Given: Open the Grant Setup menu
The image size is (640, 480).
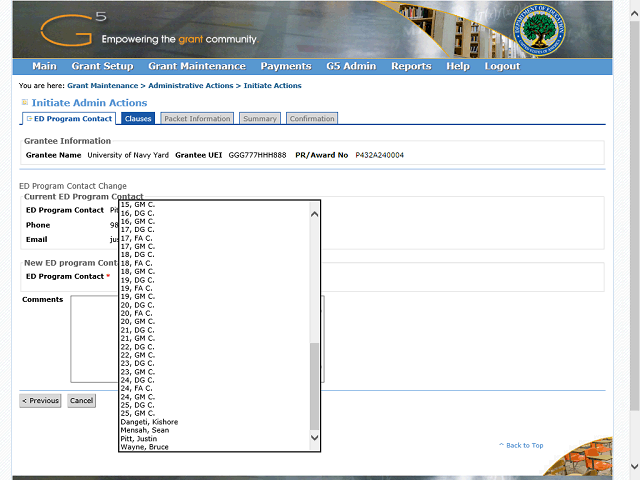Looking at the screenshot, I should [102, 66].
